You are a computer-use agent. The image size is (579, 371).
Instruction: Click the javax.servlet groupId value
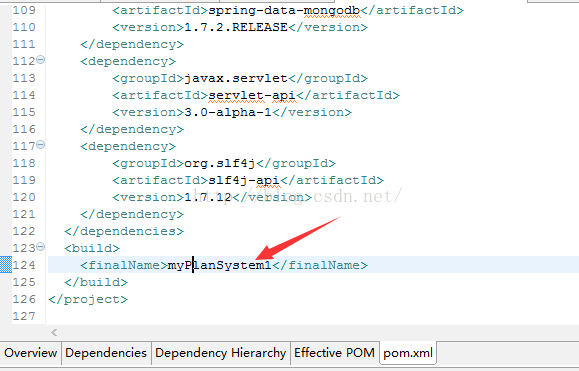(236, 78)
